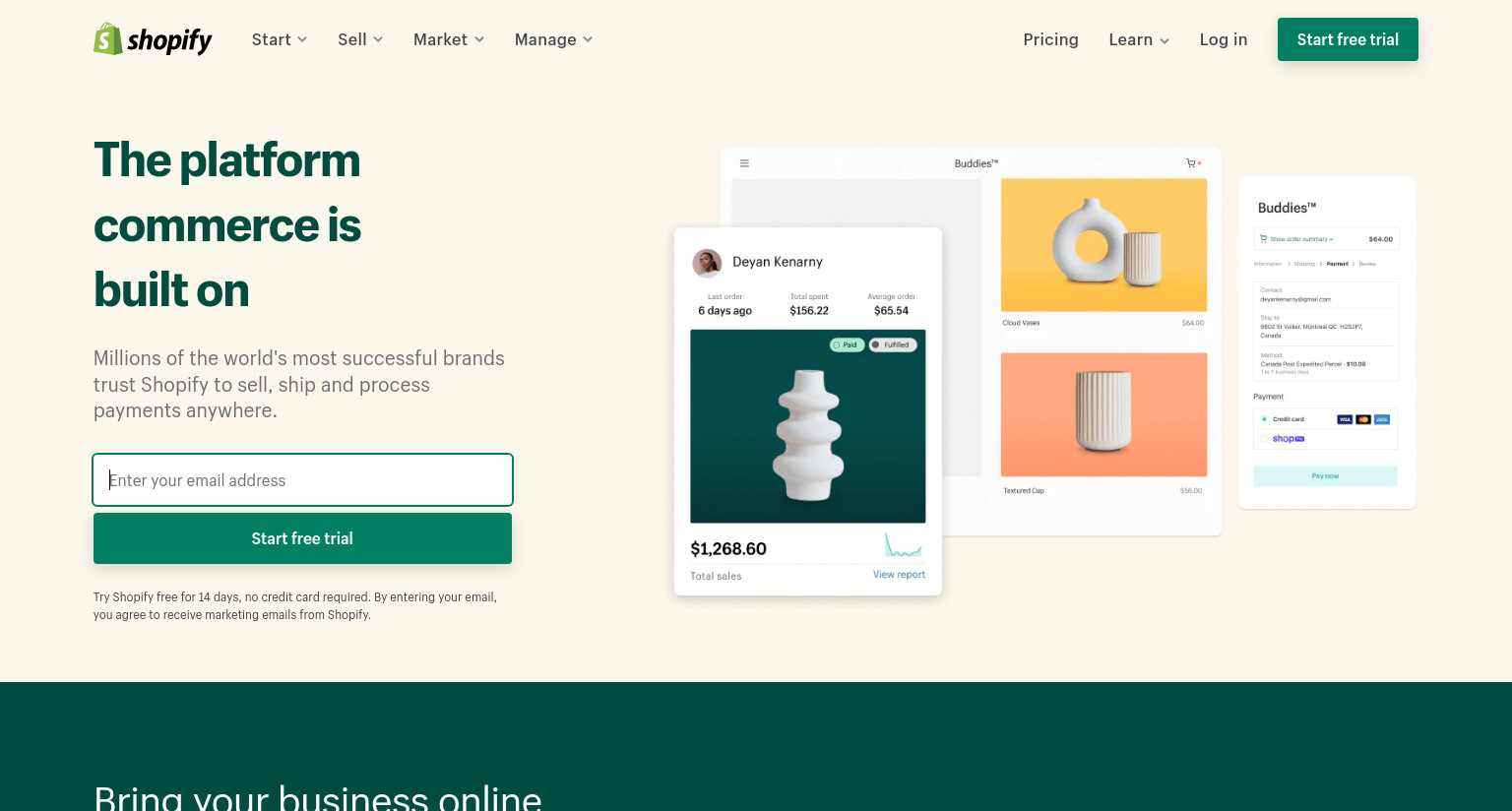Viewport: 1512px width, 811px height.
Task: Expand the Start navigation dropdown
Action: click(280, 39)
